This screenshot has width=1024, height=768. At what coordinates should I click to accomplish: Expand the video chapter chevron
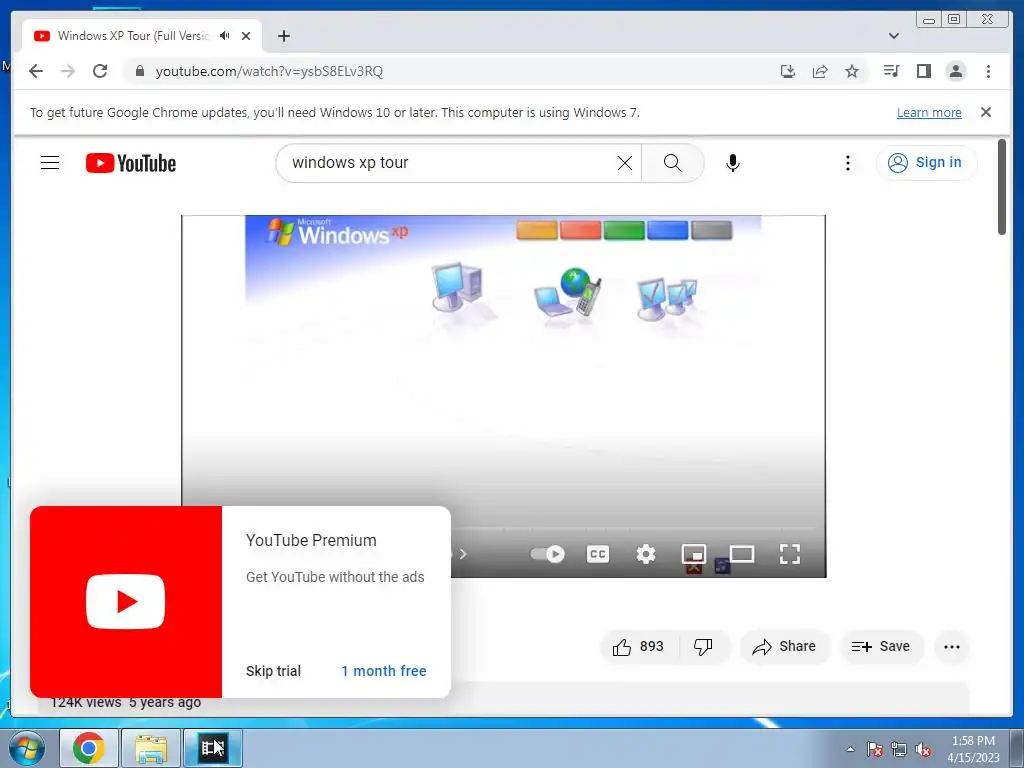click(463, 554)
